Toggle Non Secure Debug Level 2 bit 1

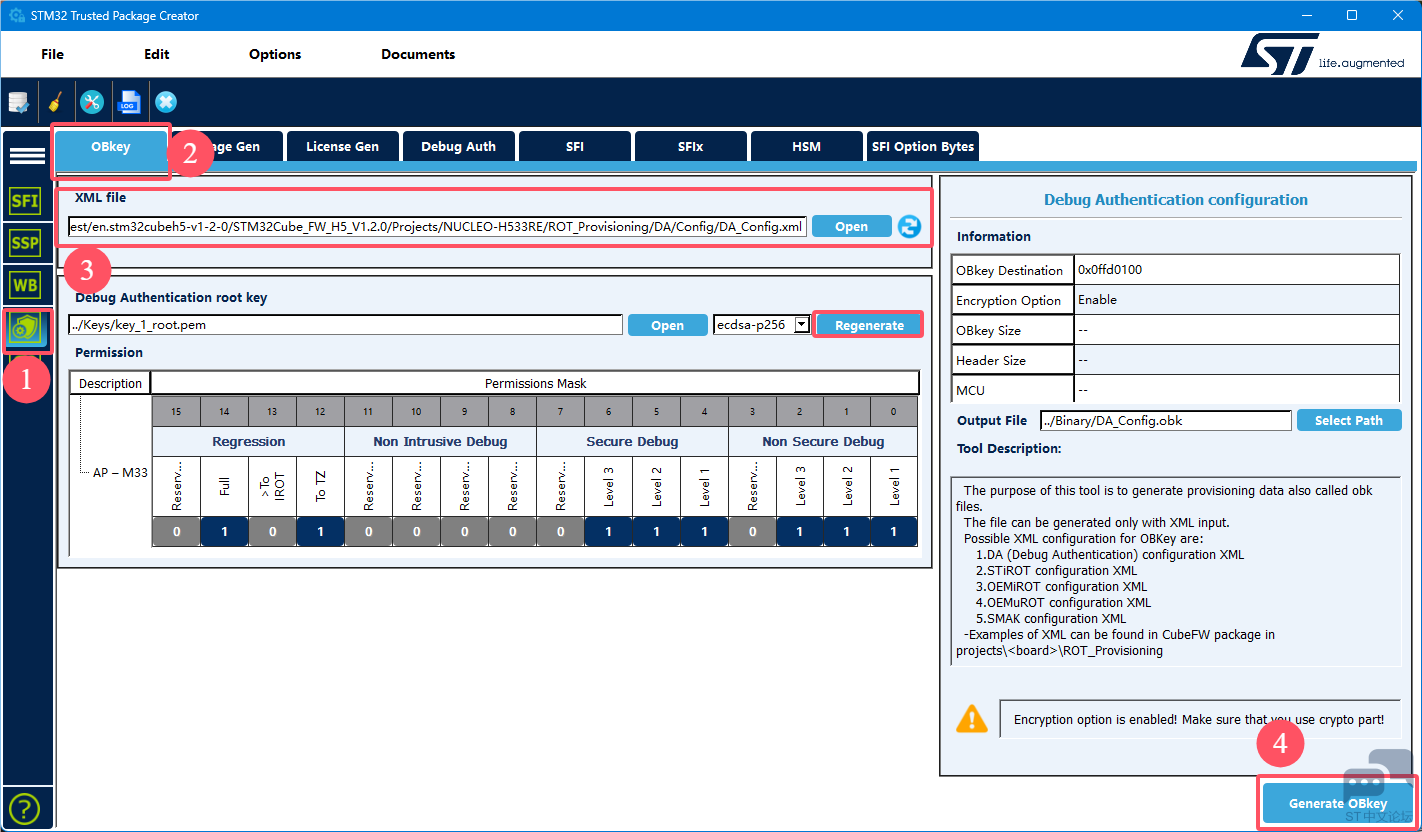(848, 532)
